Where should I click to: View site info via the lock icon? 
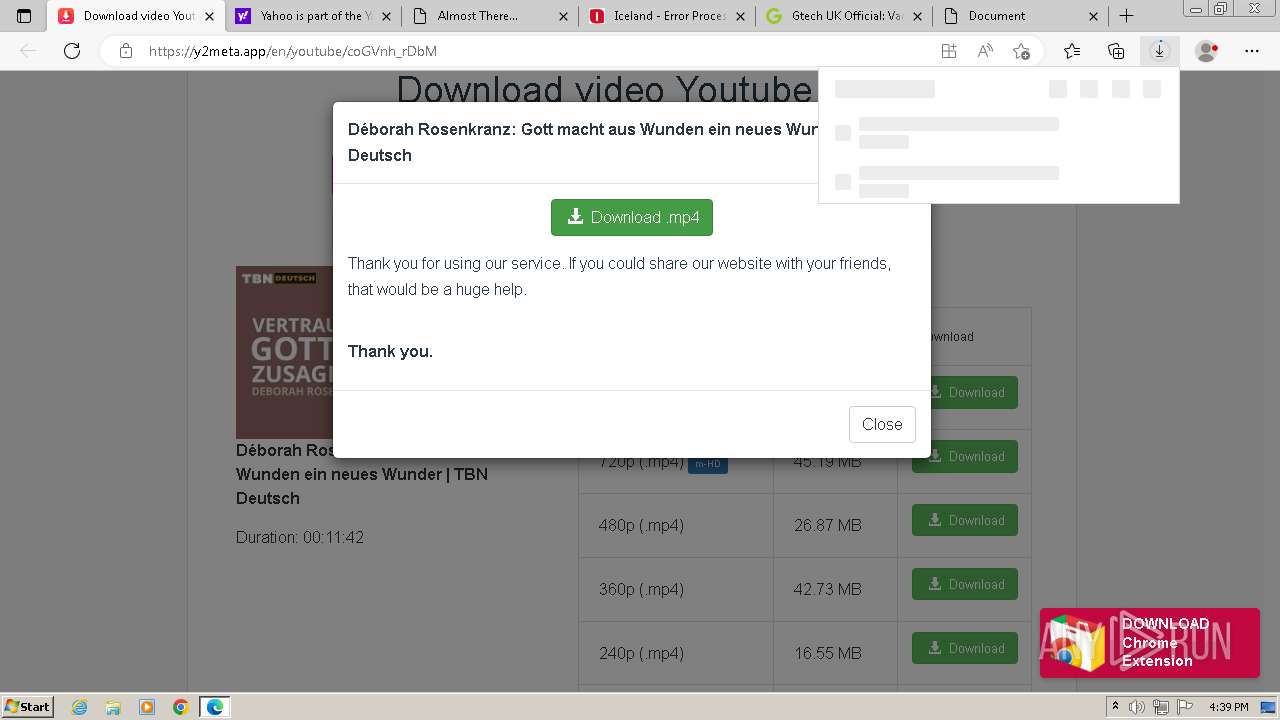click(x=125, y=51)
